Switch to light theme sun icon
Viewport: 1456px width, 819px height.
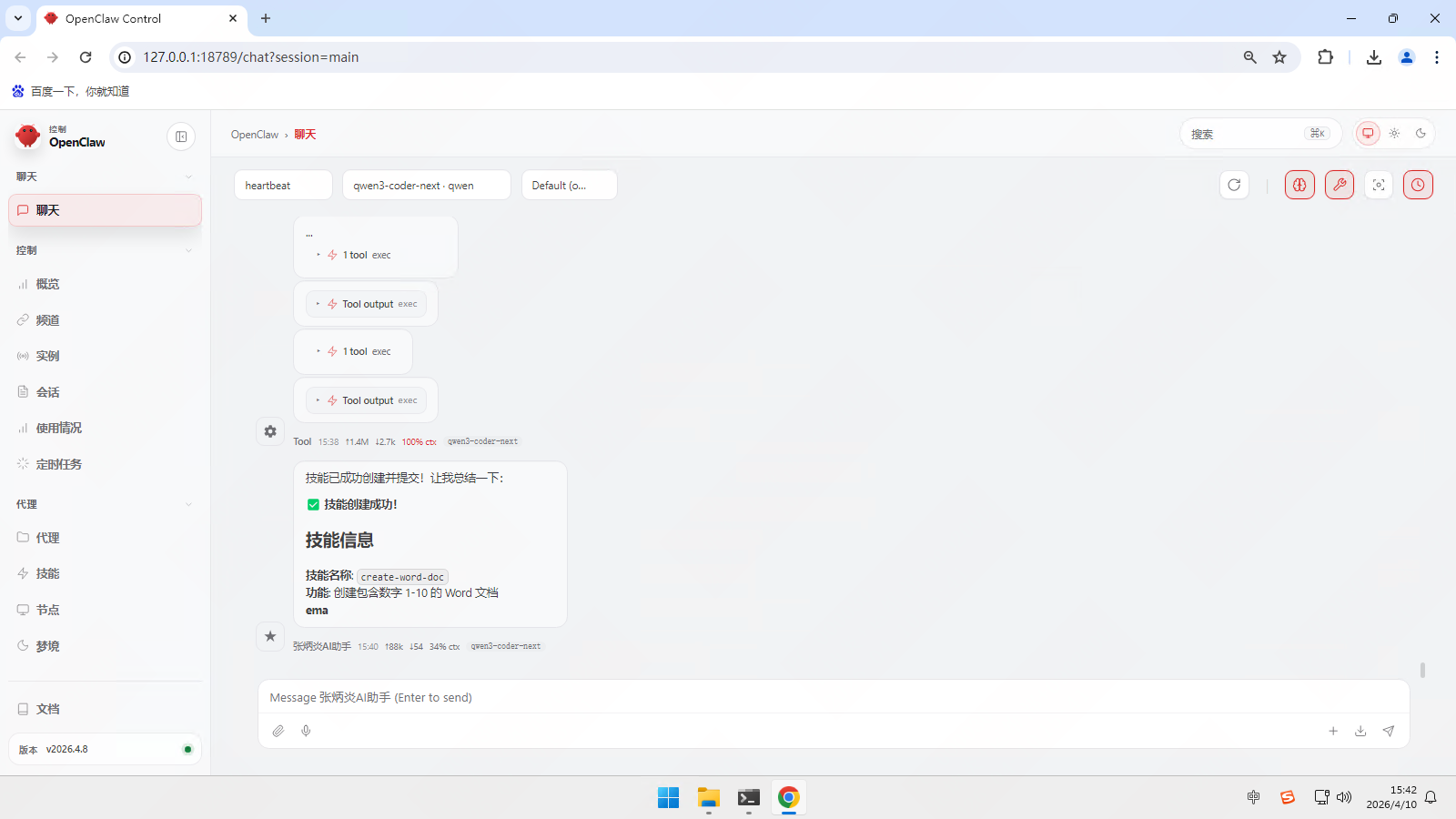click(x=1394, y=134)
